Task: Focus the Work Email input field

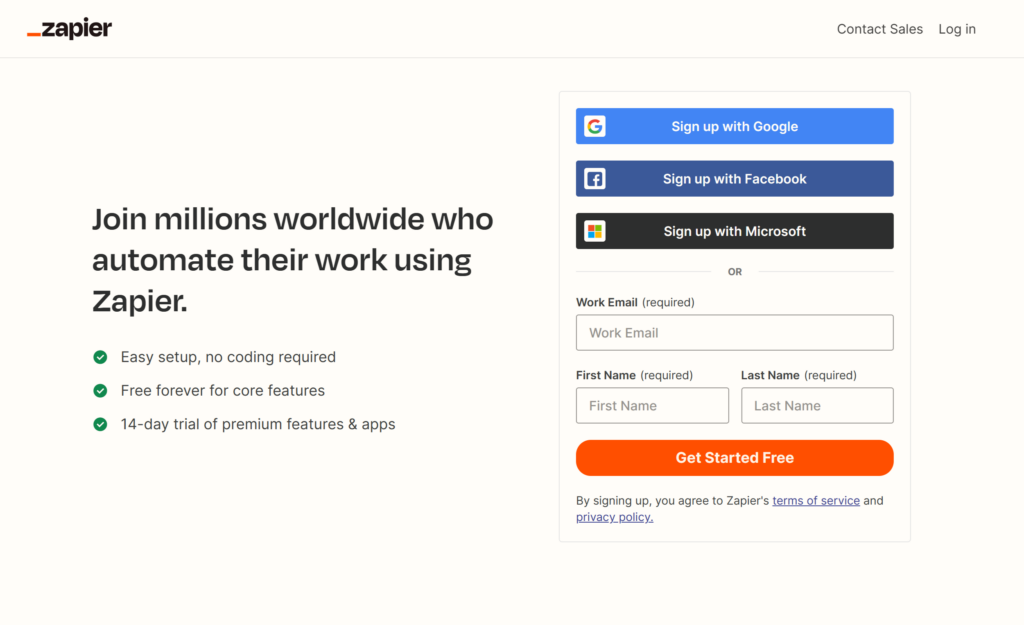Action: pos(734,333)
